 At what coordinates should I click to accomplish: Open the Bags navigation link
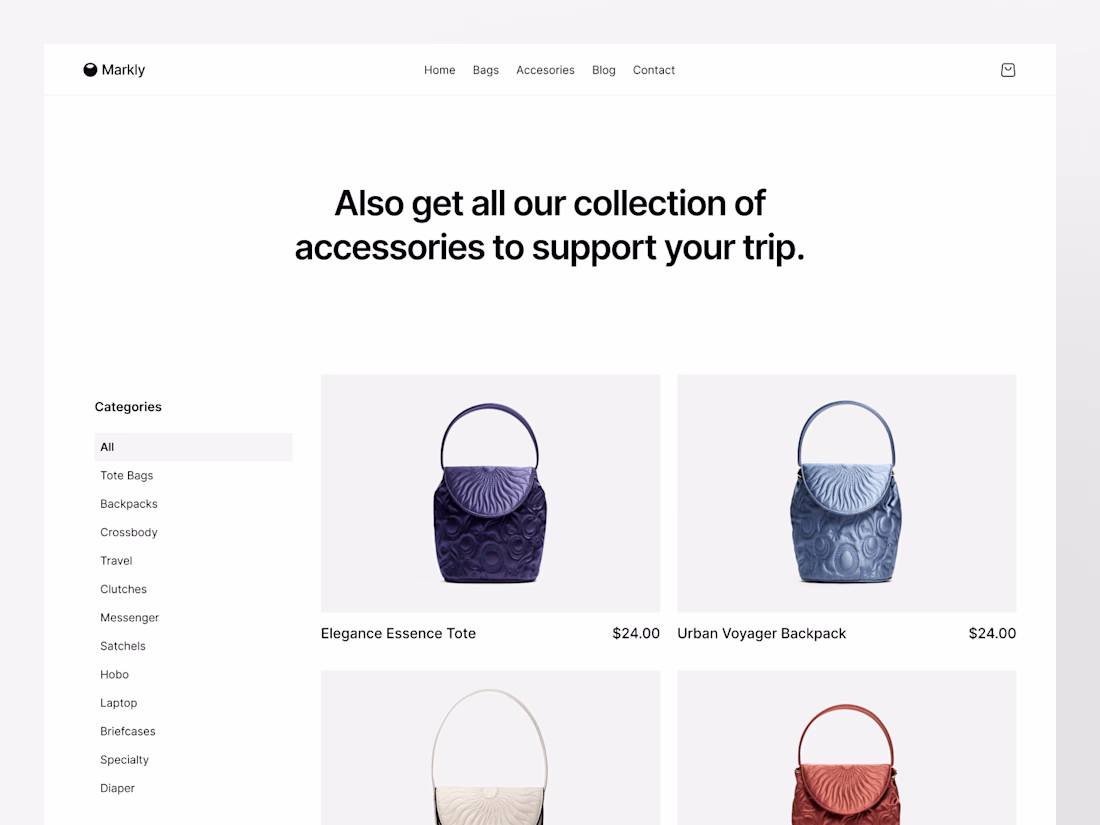[x=485, y=70]
